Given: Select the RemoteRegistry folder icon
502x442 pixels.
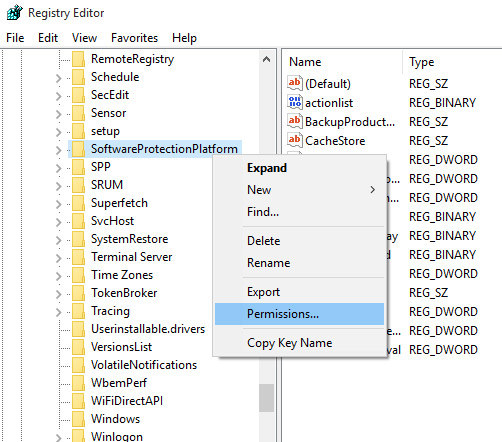Looking at the screenshot, I should pos(79,59).
